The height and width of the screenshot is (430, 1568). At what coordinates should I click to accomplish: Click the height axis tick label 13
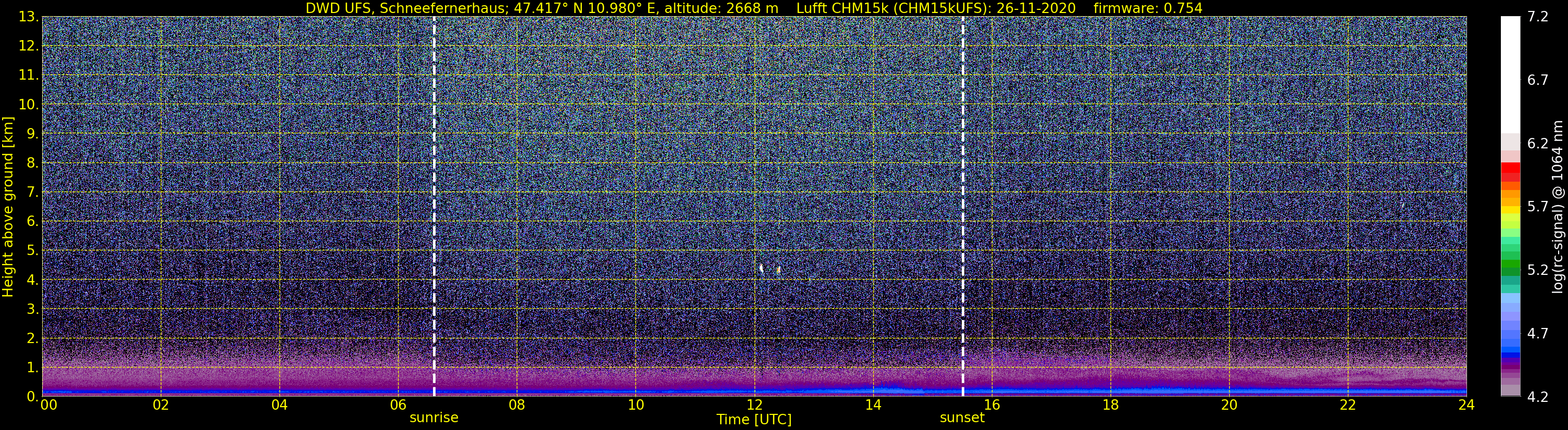click(28, 17)
